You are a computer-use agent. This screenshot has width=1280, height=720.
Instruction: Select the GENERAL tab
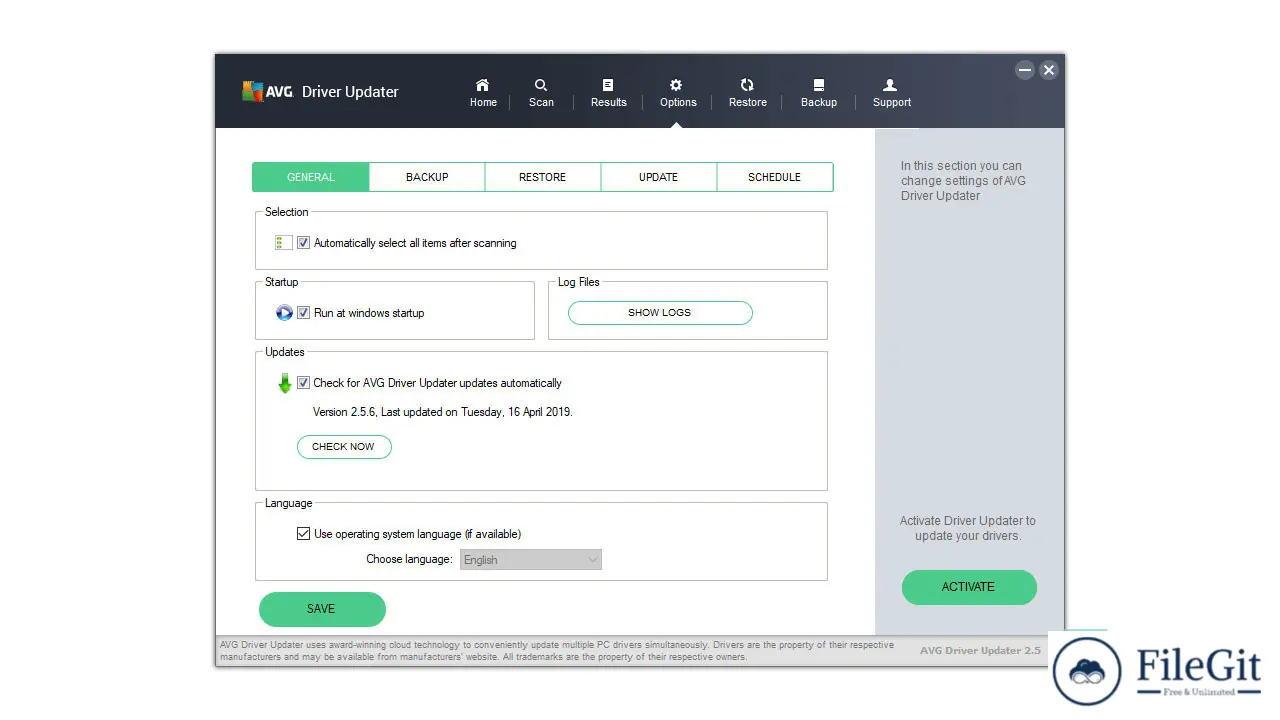point(311,177)
